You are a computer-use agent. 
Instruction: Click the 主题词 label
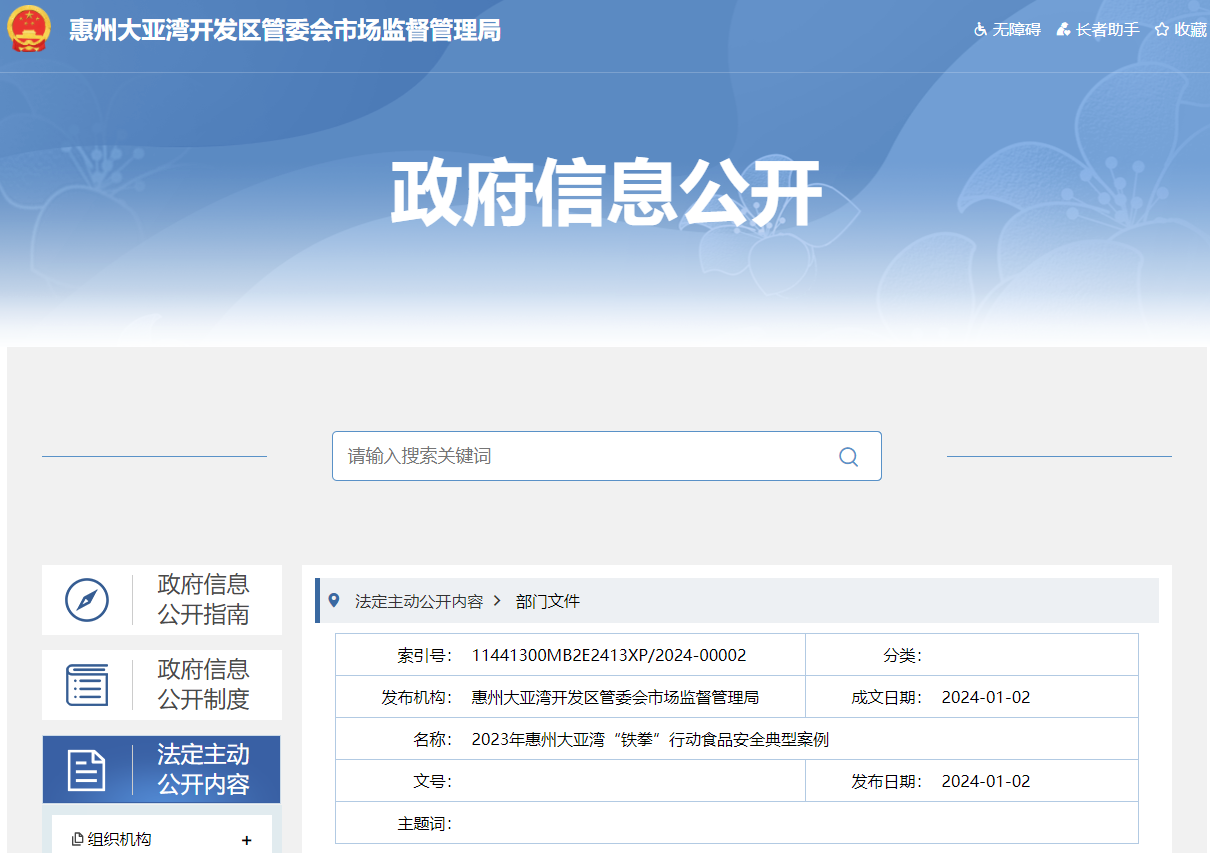pos(425,824)
